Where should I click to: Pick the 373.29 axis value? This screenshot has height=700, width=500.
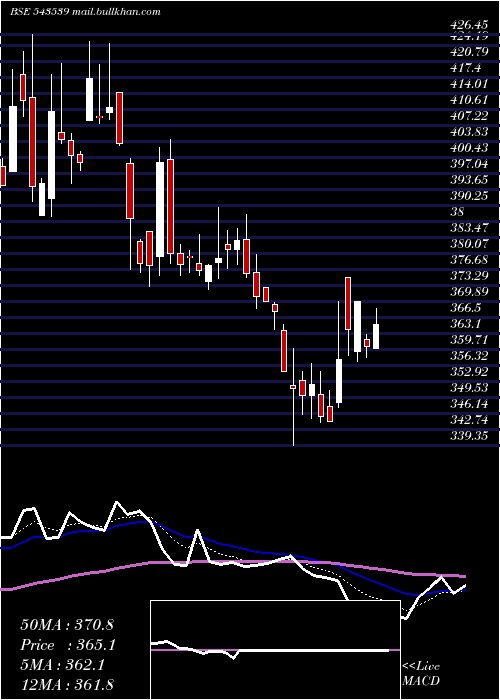tap(469, 276)
